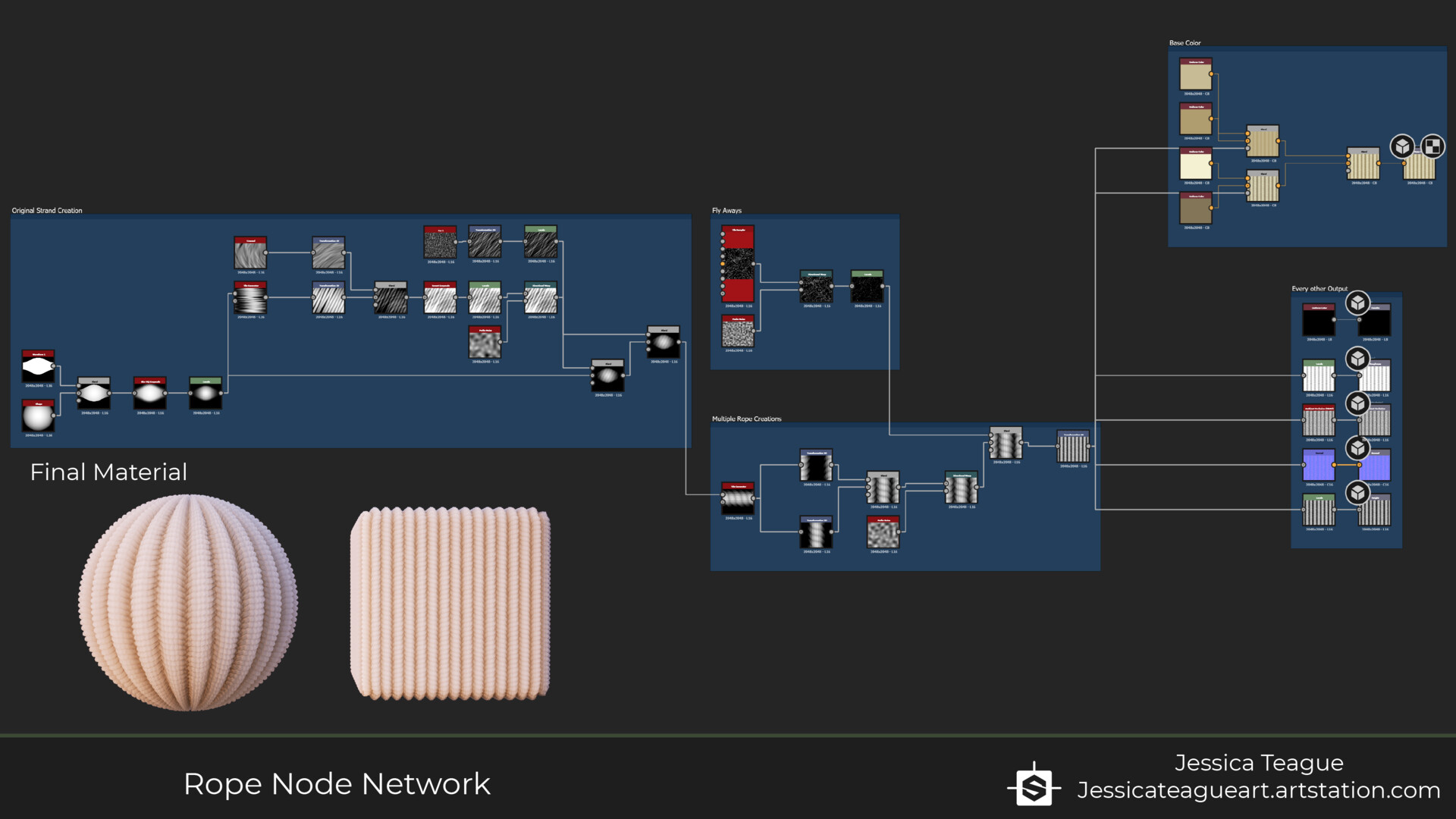Screen dimensions: 1456x819
Task: Select the tall red node in Fly Aways
Action: [738, 264]
